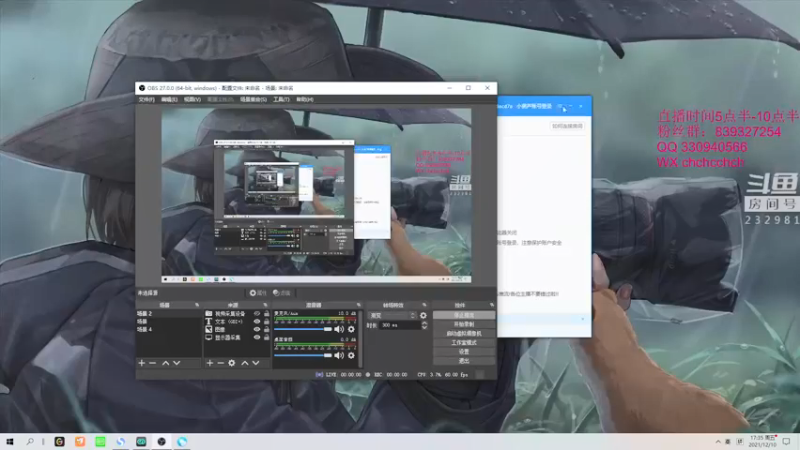The height and width of the screenshot is (450, 800).
Task: Toggle lock on text GDI+ source
Action: [x=266, y=321]
